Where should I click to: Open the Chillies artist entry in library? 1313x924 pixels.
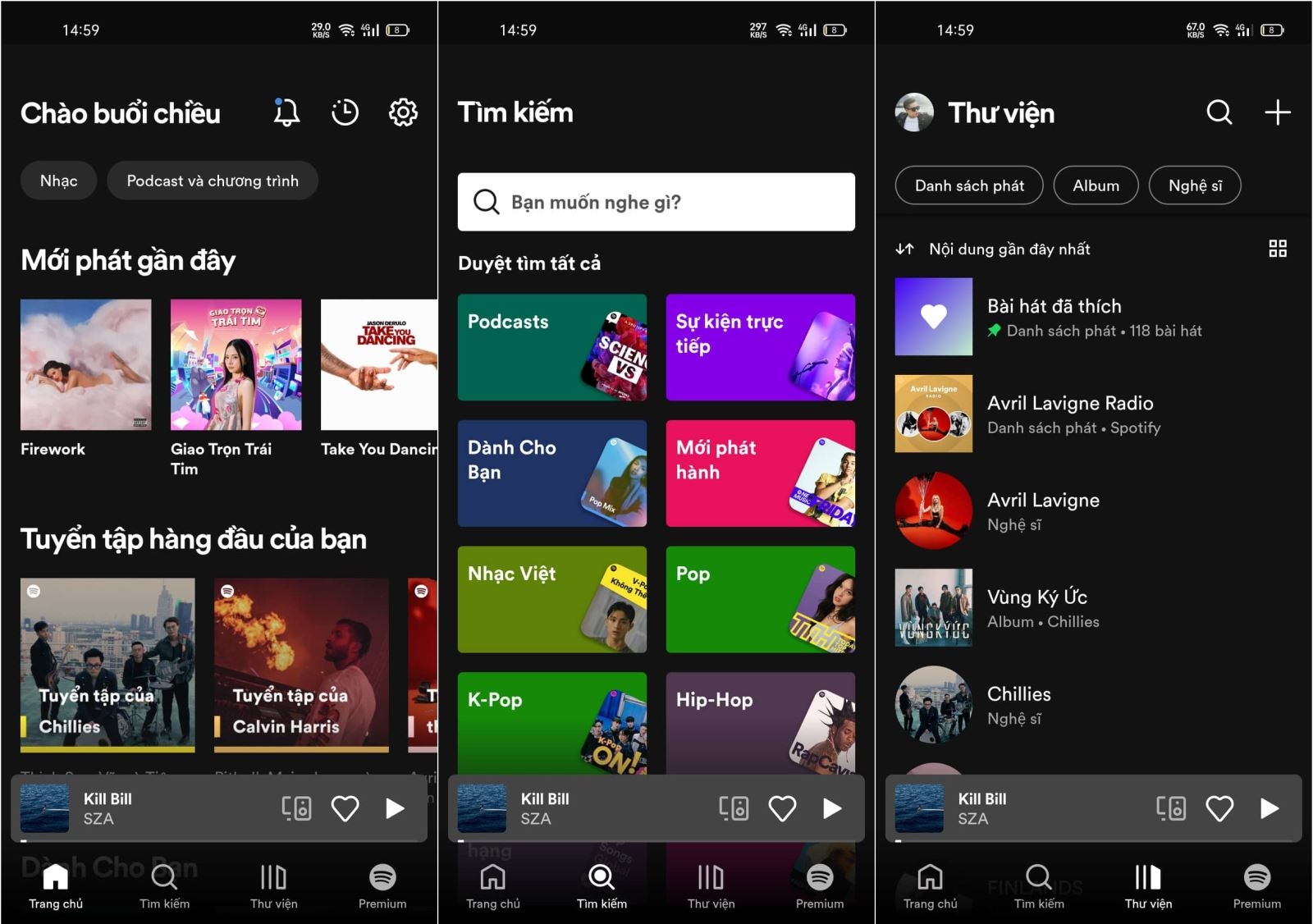click(x=1093, y=704)
